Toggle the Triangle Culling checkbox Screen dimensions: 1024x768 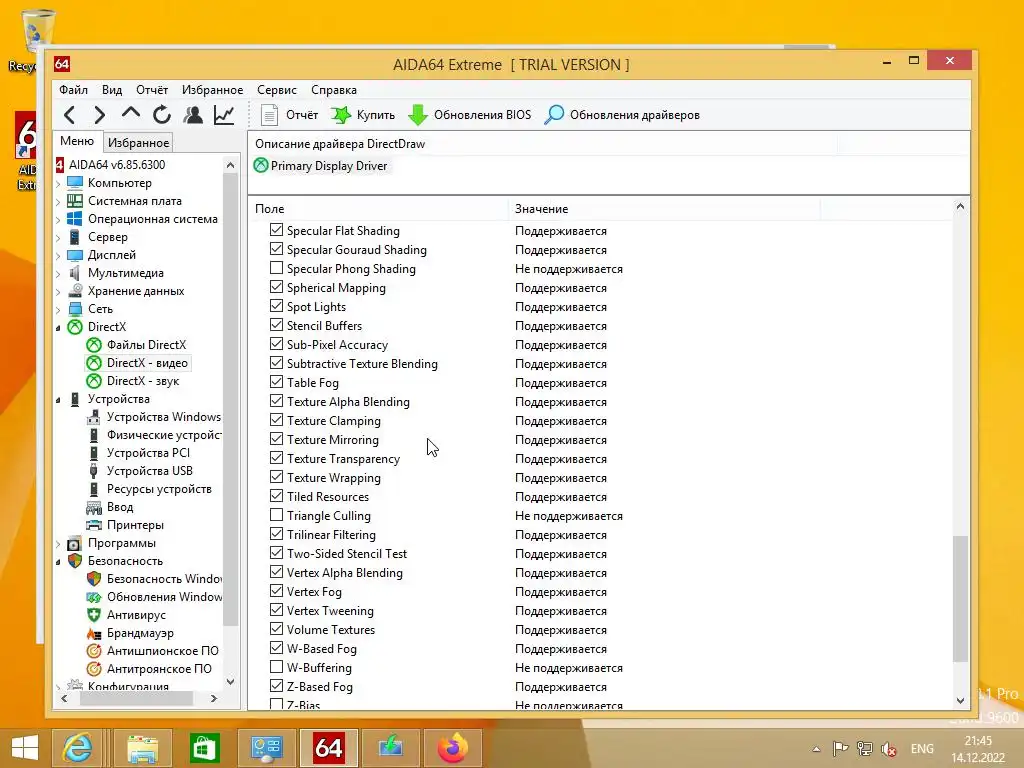click(x=276, y=515)
